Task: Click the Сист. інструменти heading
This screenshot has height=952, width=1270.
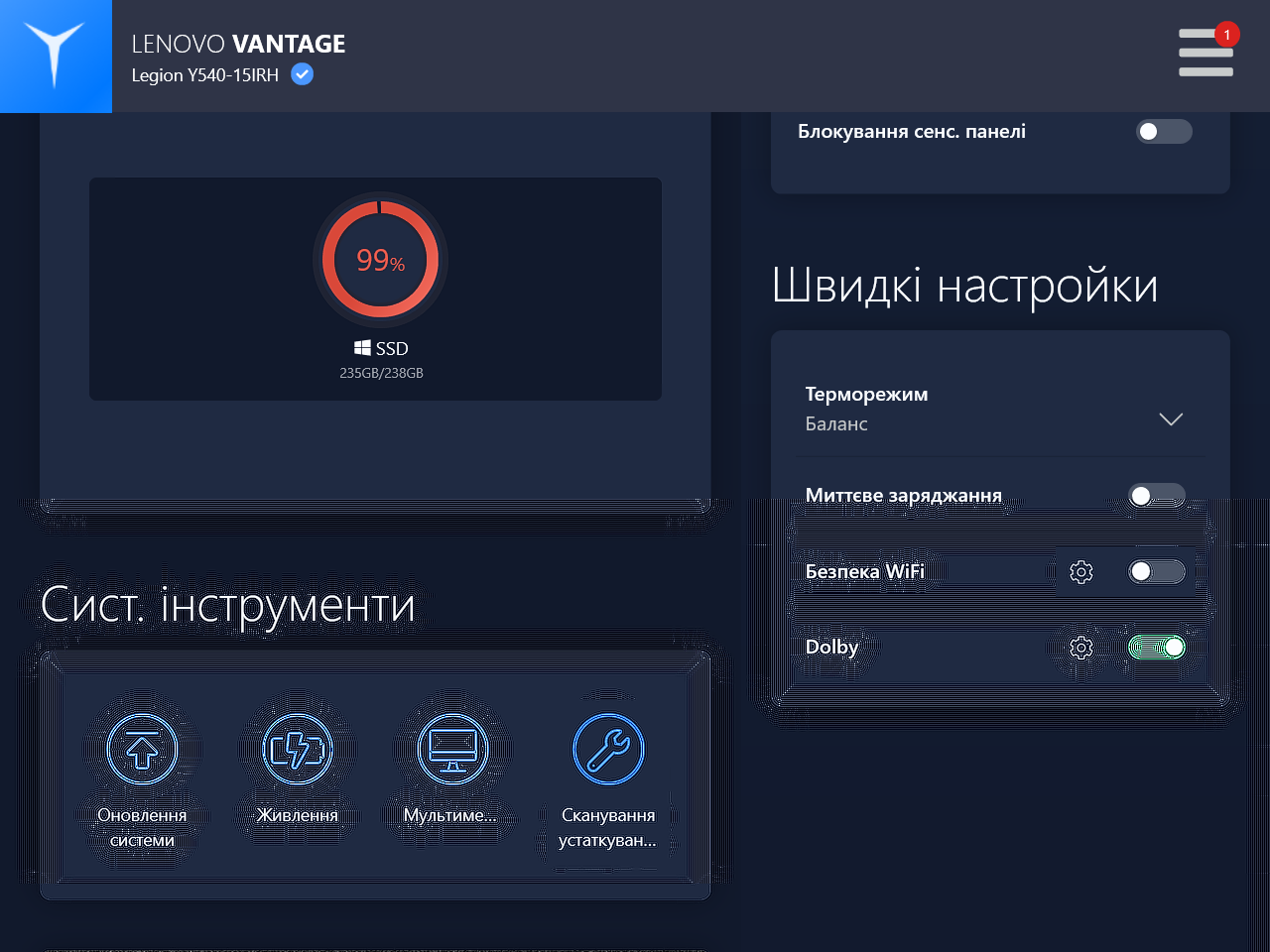Action: (x=227, y=605)
